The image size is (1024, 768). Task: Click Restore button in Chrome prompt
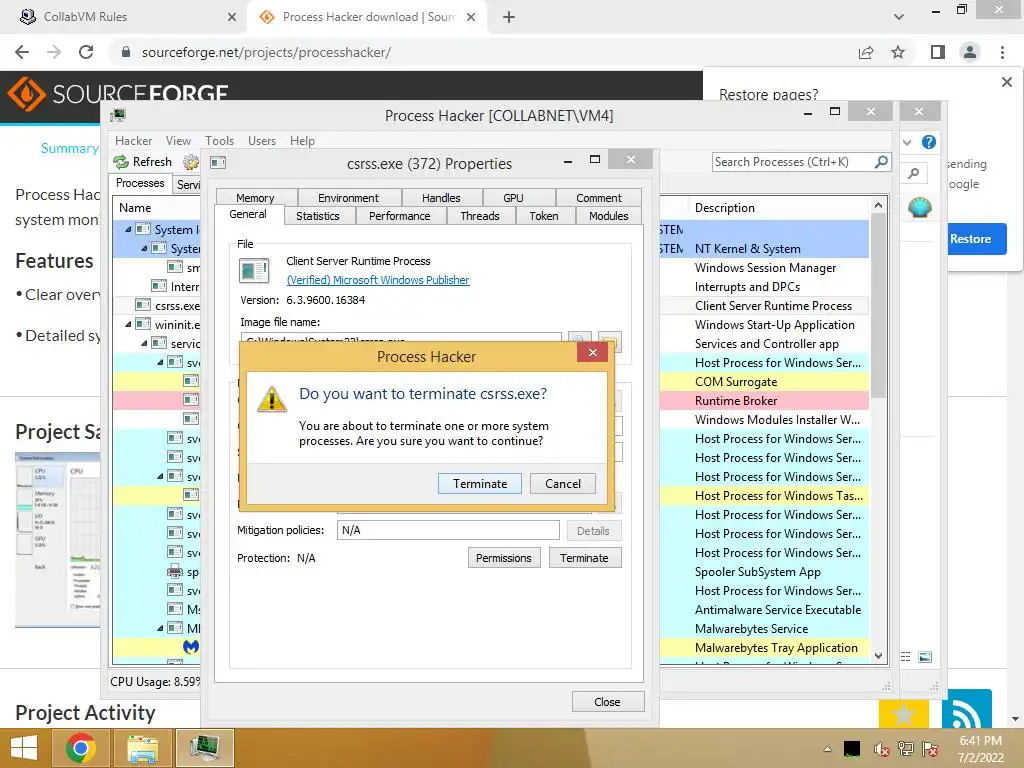[970, 239]
